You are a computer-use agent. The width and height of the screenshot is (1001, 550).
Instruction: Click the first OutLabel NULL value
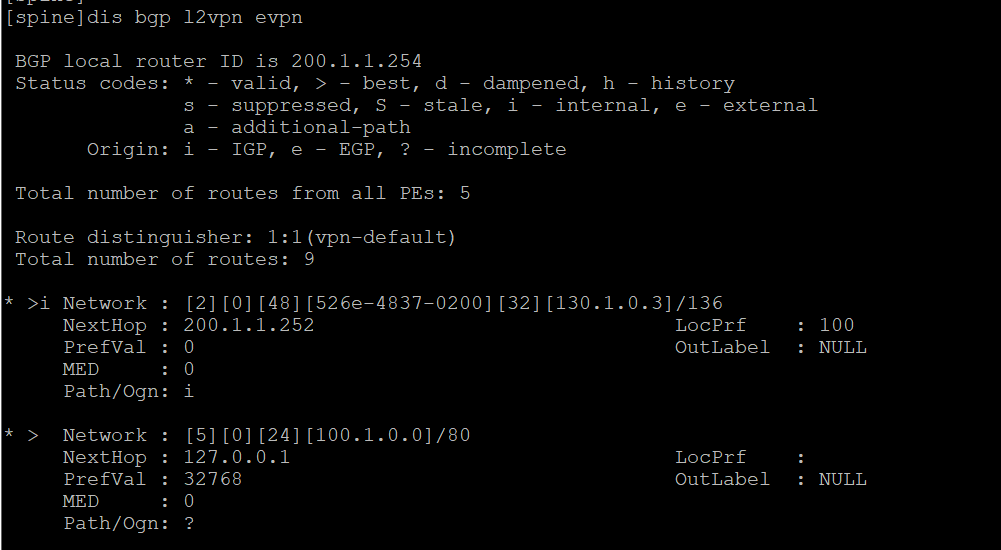843,347
